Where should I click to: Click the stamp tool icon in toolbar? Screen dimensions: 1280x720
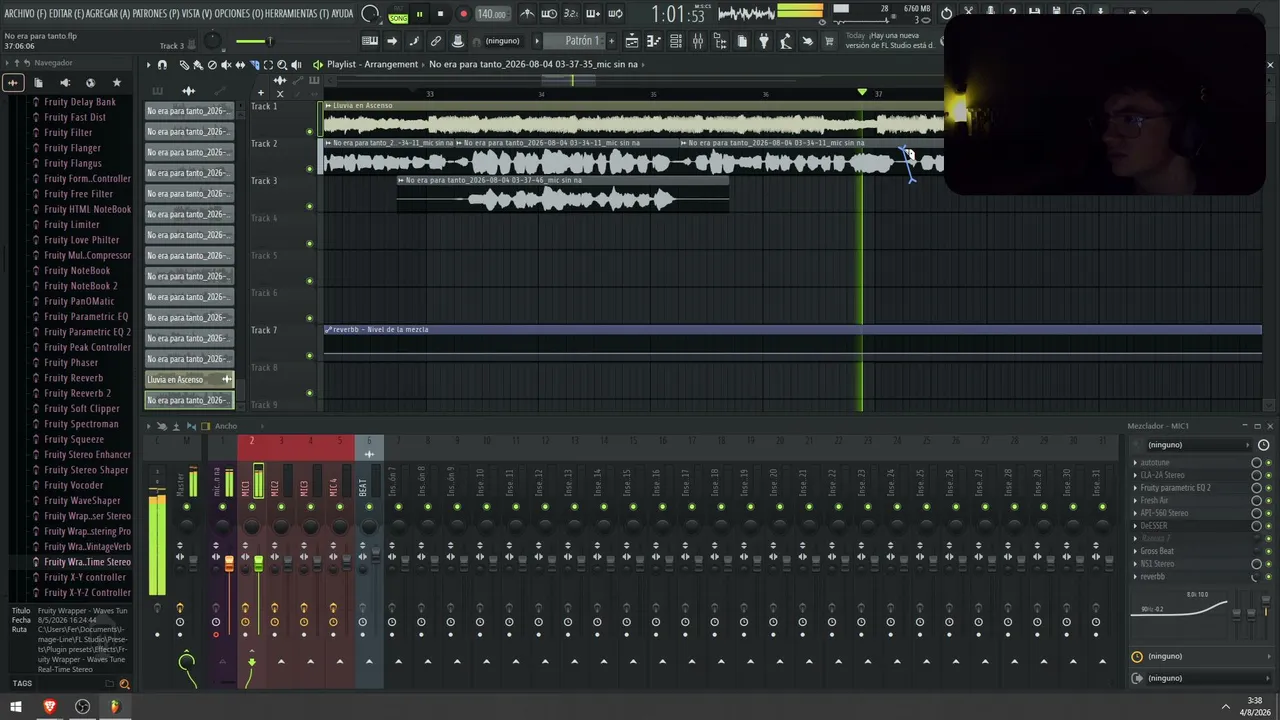458,41
